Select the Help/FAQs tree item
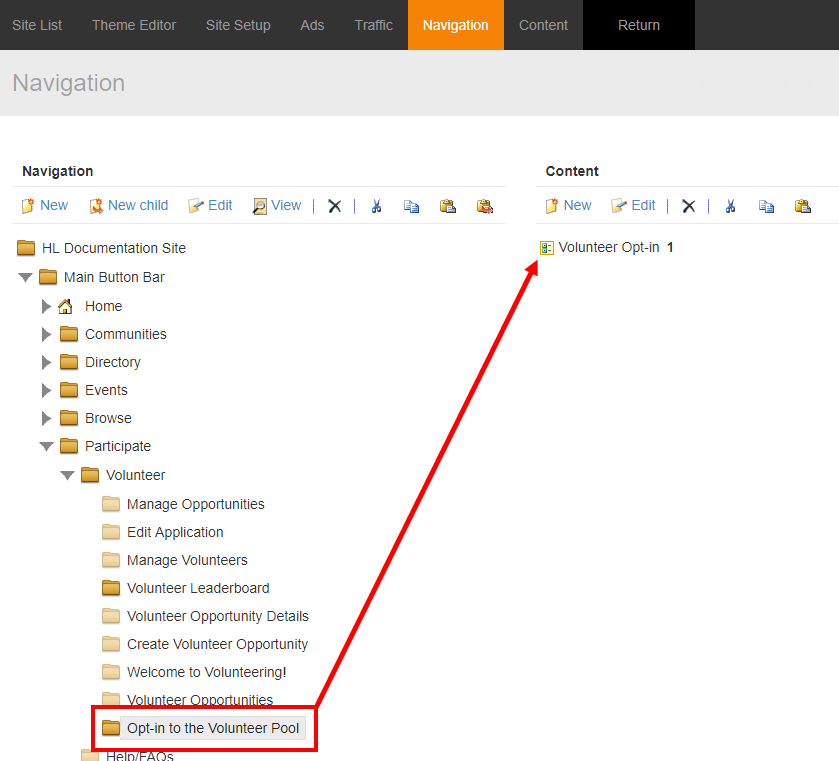 click(140, 756)
